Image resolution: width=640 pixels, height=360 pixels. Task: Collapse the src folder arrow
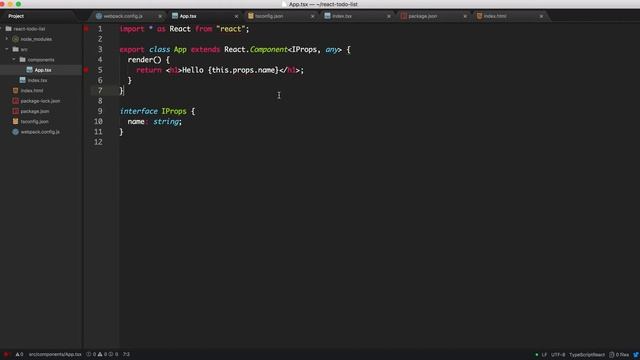pyautogui.click(x=7, y=49)
